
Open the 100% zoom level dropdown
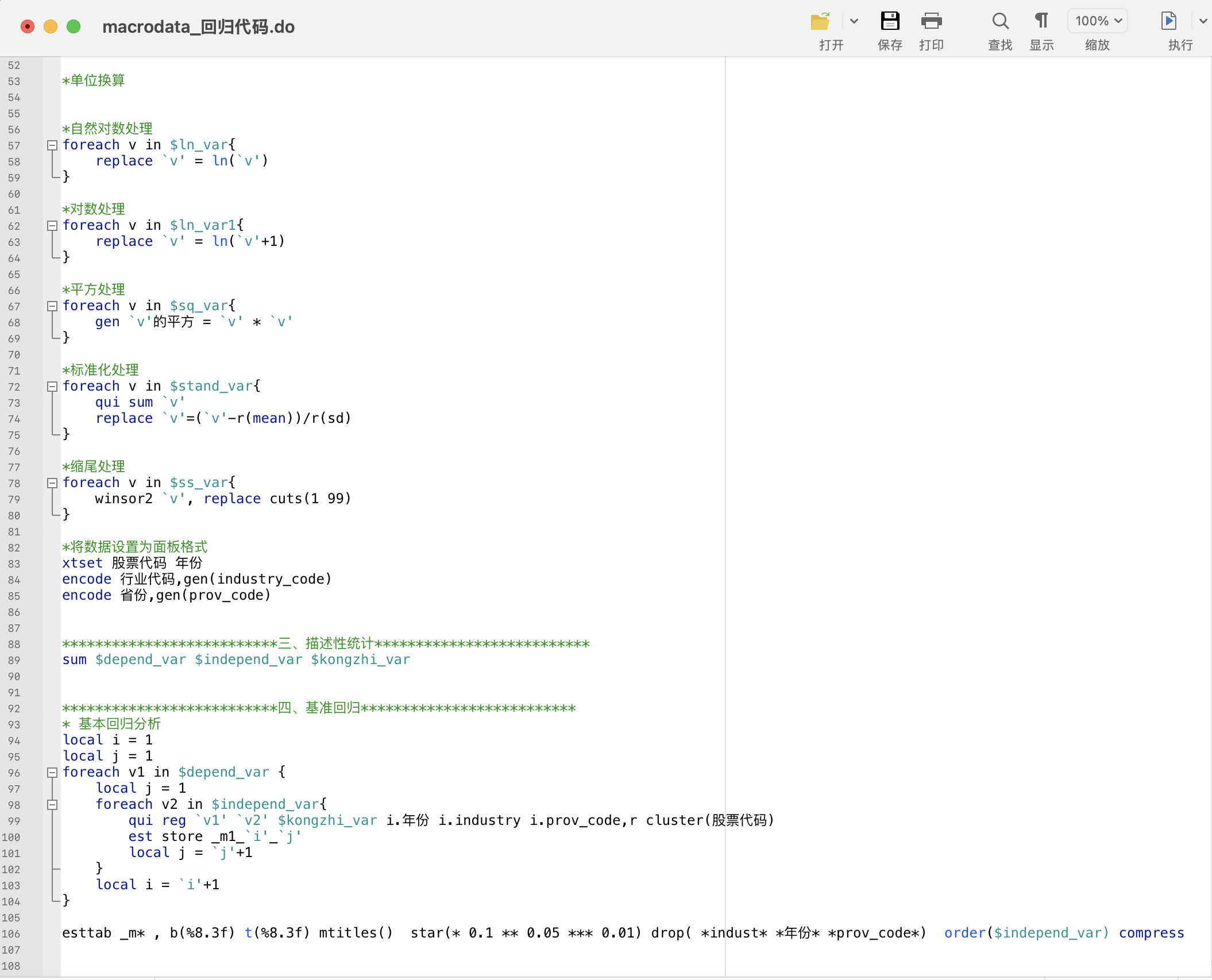[1098, 21]
